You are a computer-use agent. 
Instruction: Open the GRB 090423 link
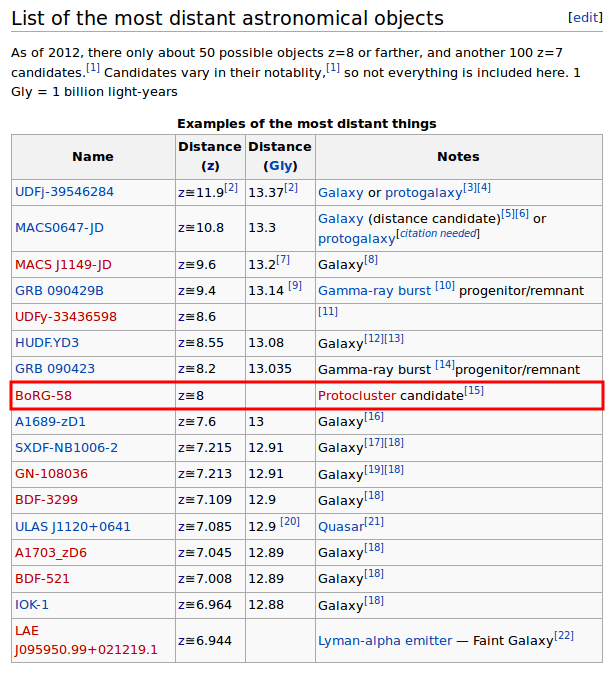(55, 369)
